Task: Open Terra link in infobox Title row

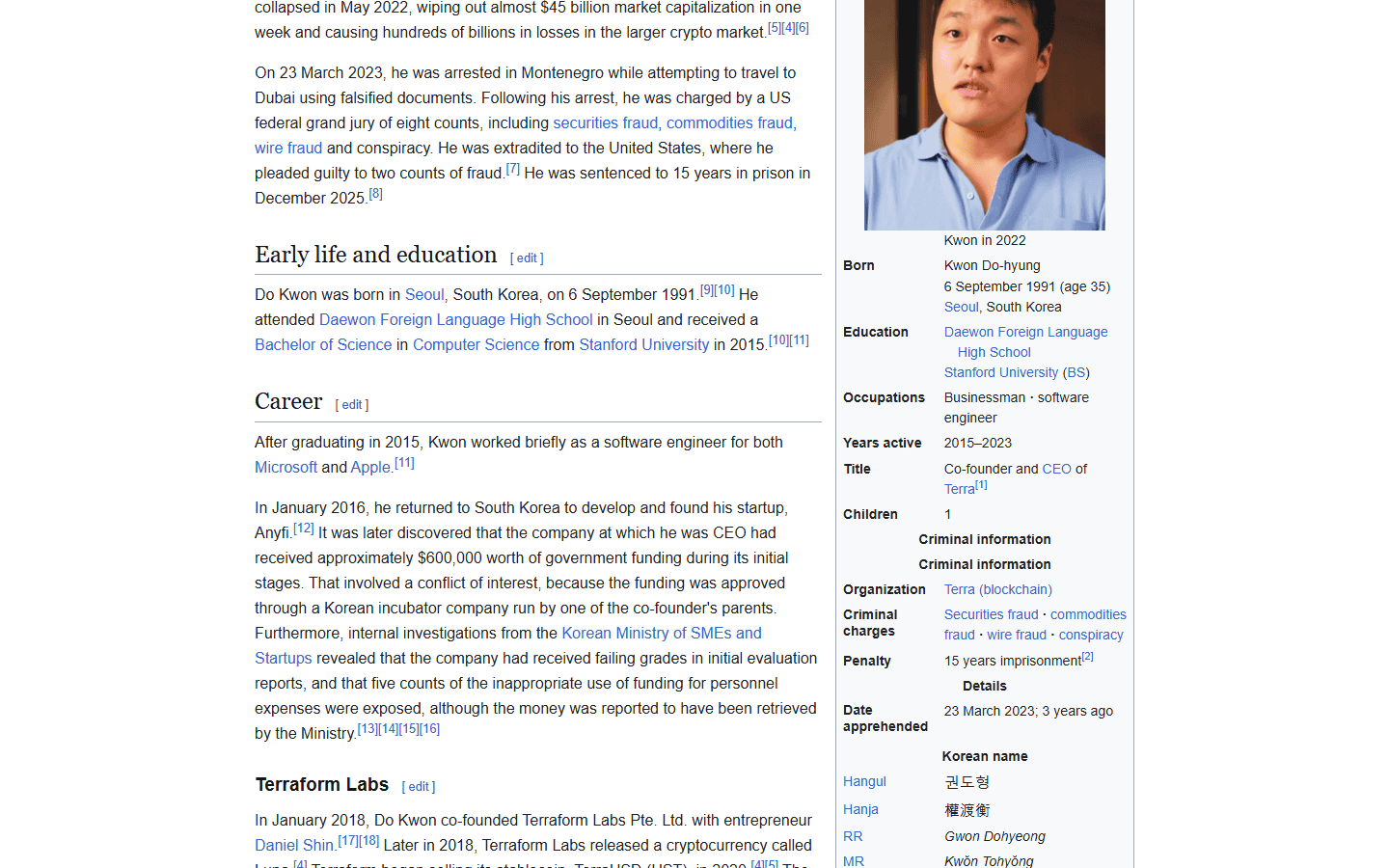Action: coord(960,489)
